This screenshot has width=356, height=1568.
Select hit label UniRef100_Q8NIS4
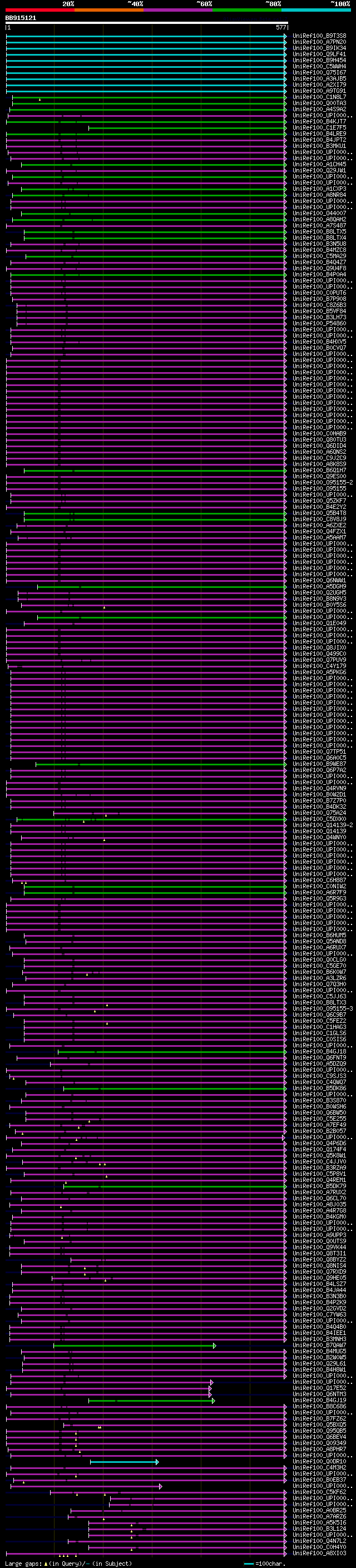(319, 1265)
